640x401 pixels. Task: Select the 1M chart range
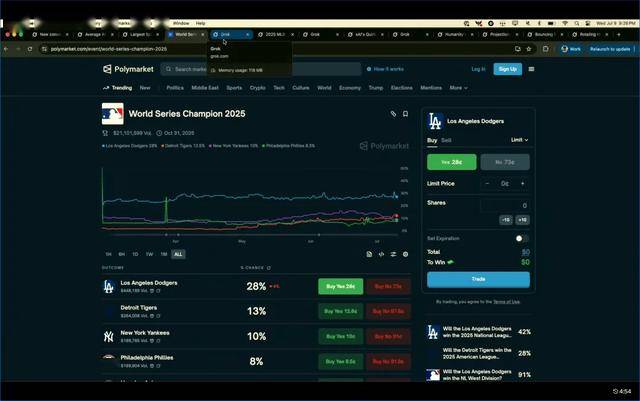coord(164,254)
